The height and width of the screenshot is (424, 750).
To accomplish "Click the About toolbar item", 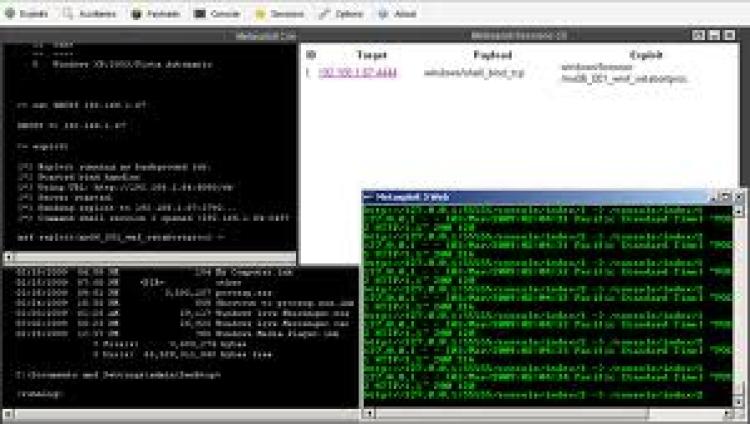I will coord(402,15).
